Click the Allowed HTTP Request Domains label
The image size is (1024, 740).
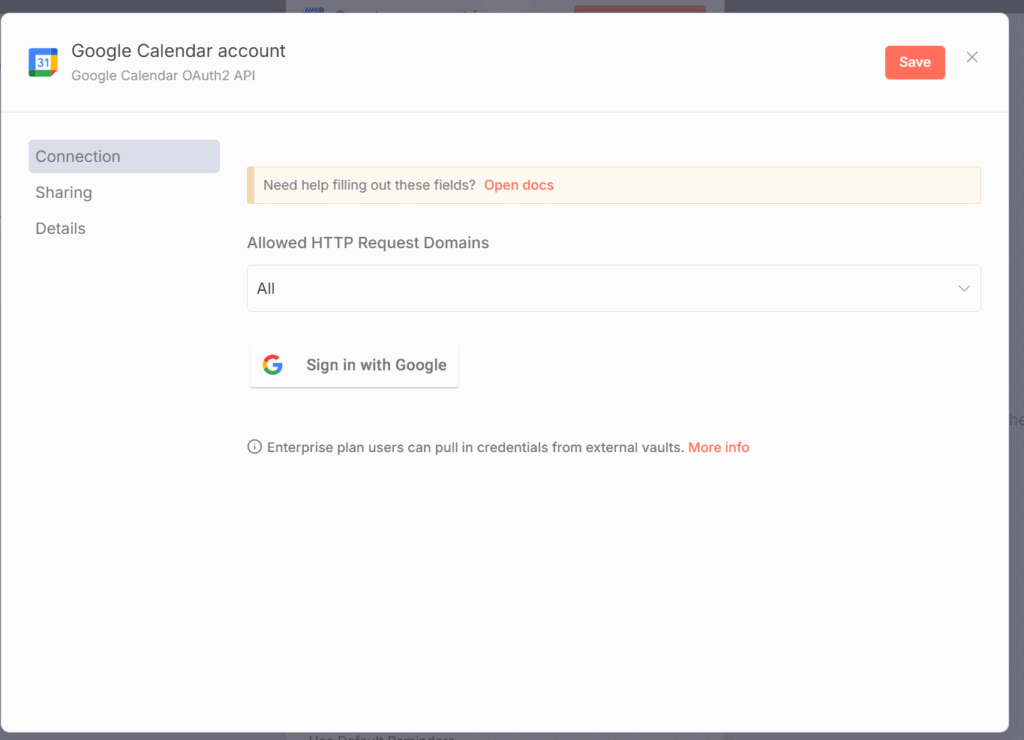[x=368, y=243]
